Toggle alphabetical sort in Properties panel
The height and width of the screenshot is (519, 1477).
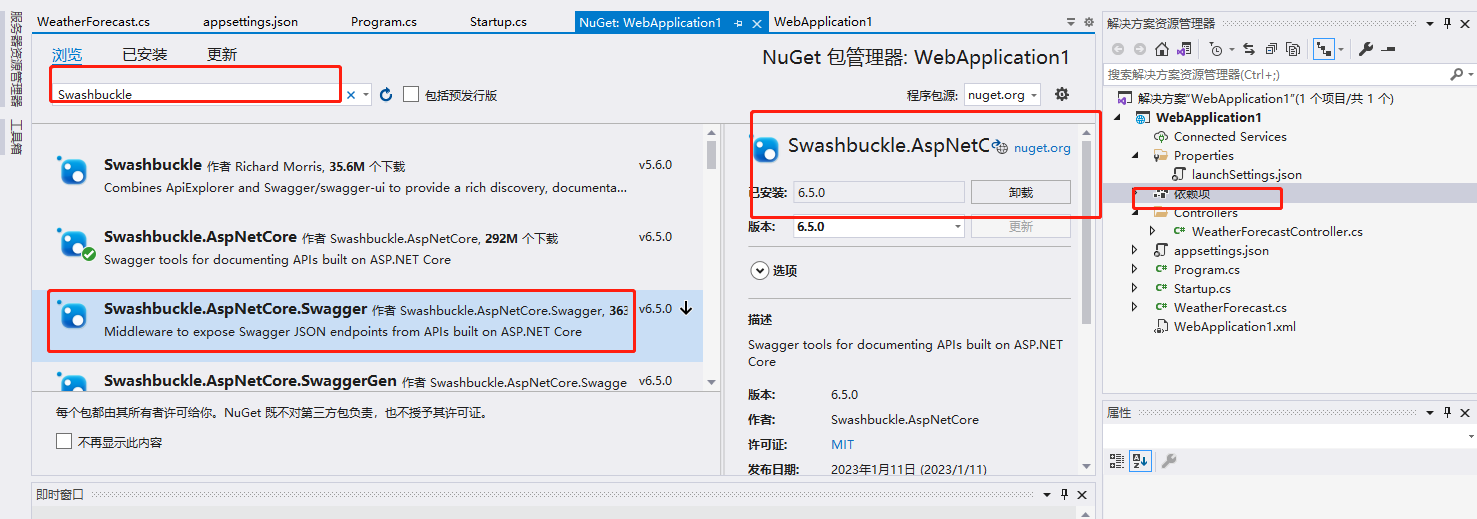click(x=1140, y=461)
